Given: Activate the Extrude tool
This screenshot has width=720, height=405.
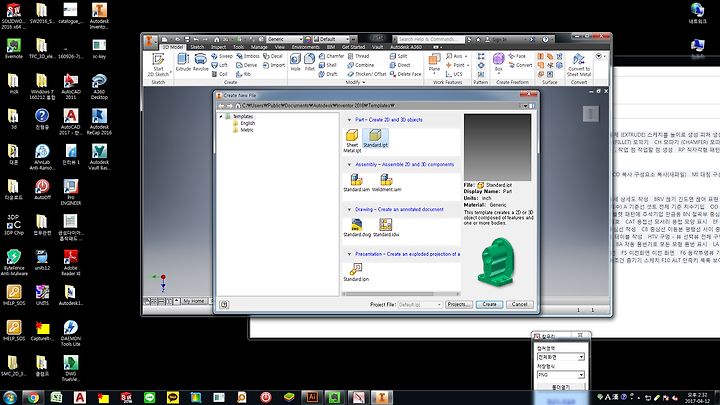Looking at the screenshot, I should [x=183, y=62].
